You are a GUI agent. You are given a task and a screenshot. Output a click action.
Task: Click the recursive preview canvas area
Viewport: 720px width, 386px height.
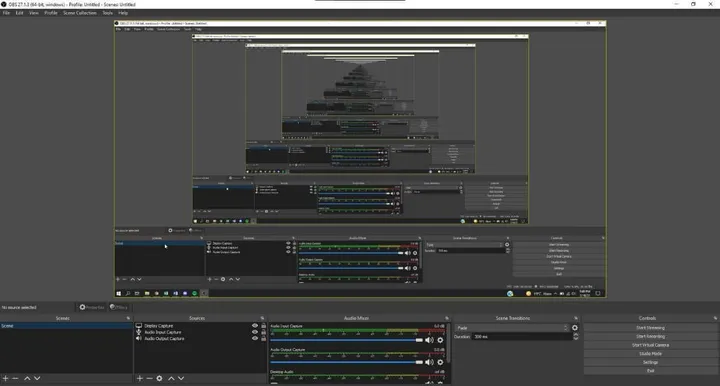click(360, 159)
